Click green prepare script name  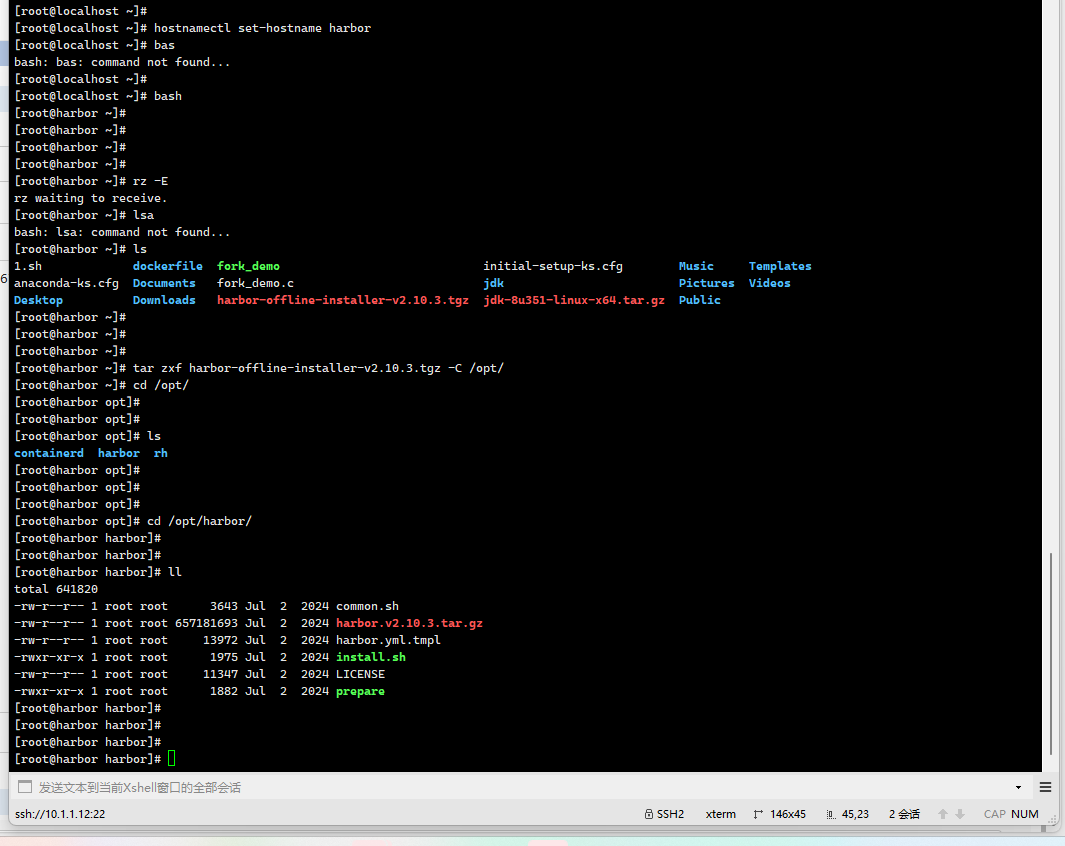coord(360,691)
